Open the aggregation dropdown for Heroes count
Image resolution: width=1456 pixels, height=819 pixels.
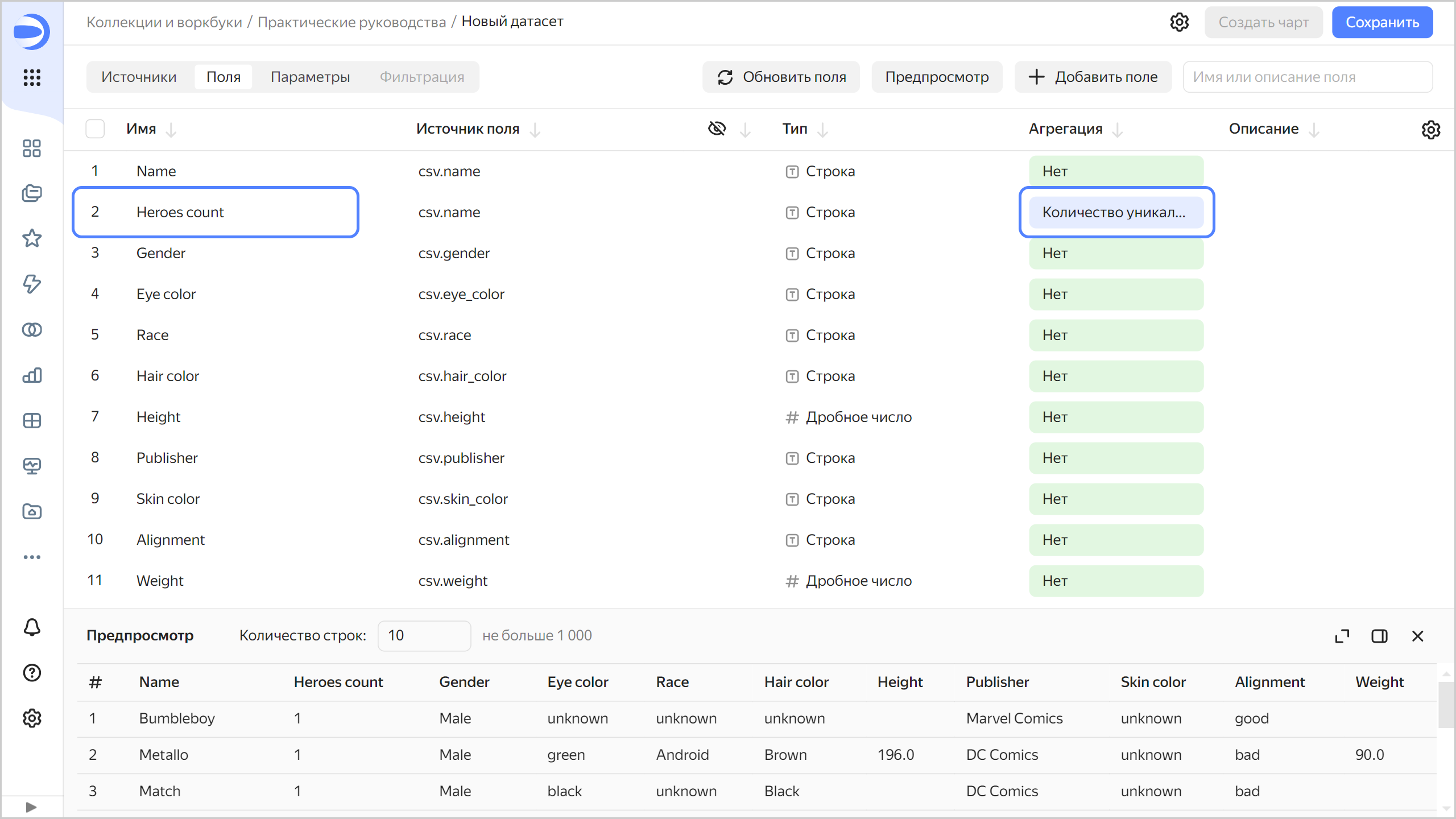coord(1116,212)
